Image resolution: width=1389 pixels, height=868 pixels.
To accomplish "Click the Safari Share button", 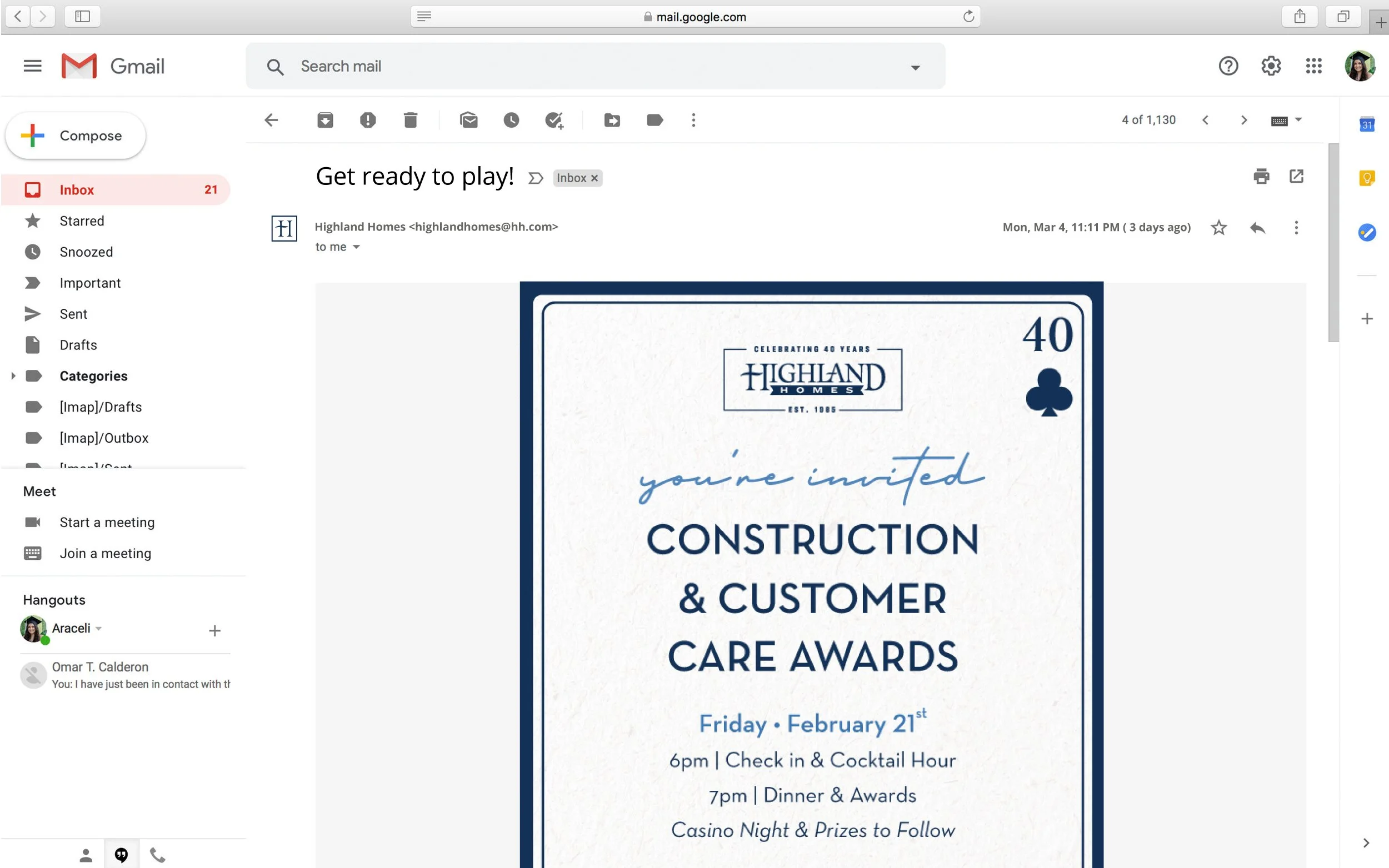I will pos(1300,16).
